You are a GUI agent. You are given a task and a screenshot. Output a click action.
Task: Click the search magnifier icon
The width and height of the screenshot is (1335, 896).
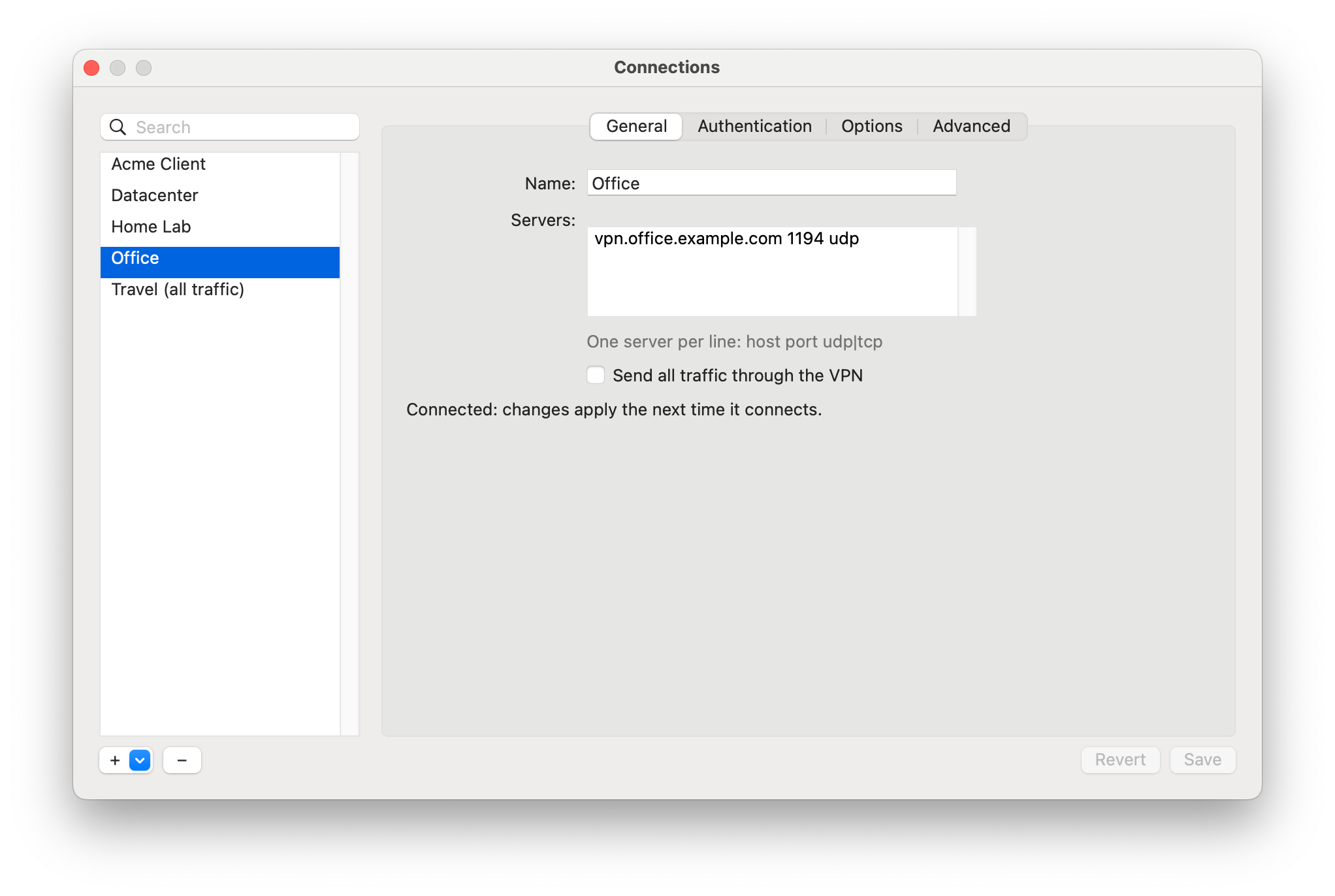pos(118,127)
